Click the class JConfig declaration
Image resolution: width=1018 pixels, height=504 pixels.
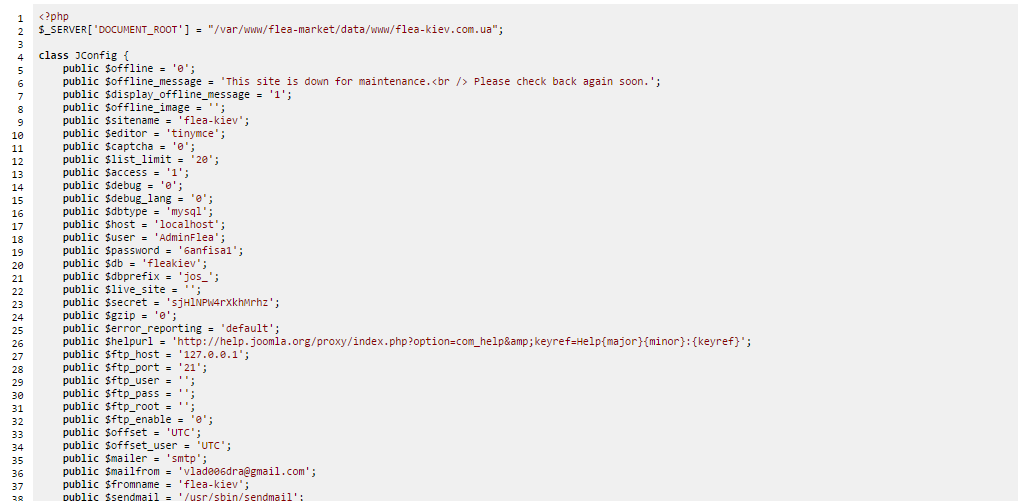click(84, 55)
